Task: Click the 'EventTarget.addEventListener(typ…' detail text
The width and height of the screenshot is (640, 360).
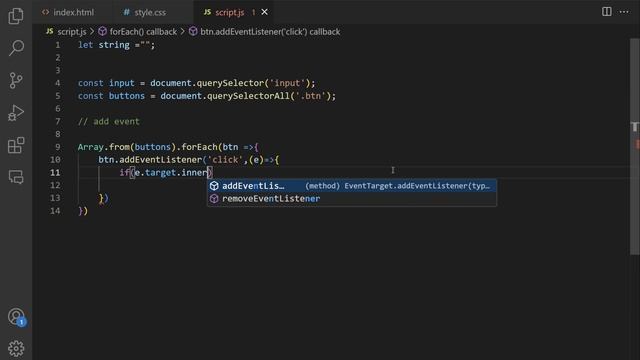Action: click(x=417, y=186)
